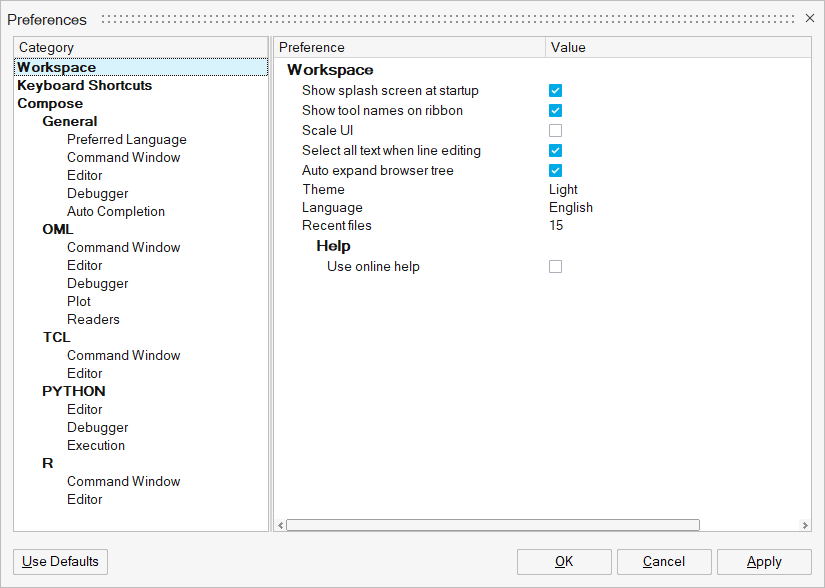Select Plot under OML
Image resolution: width=825 pixels, height=588 pixels.
click(79, 301)
